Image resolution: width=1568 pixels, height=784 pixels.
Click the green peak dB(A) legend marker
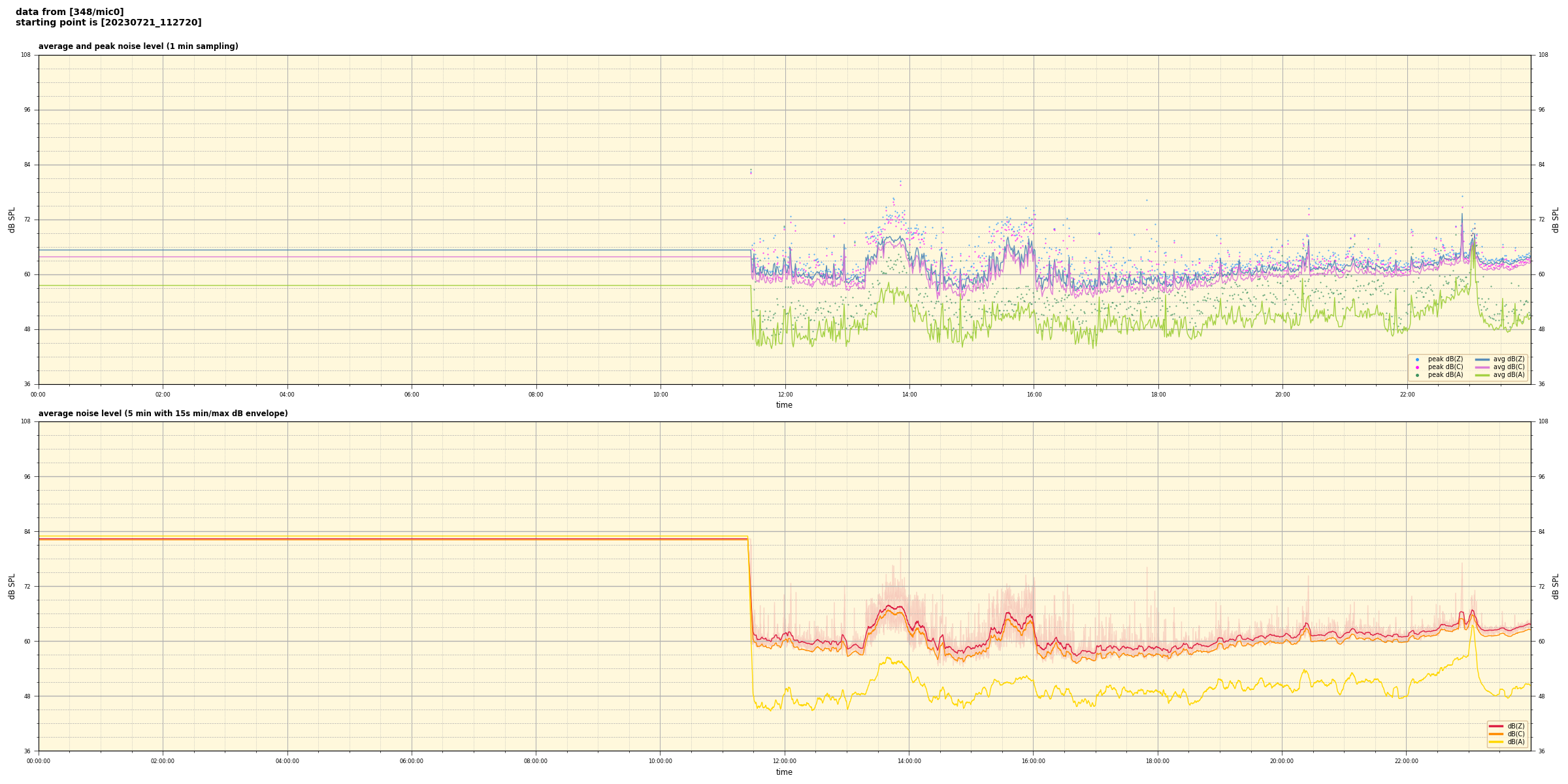1417,375
